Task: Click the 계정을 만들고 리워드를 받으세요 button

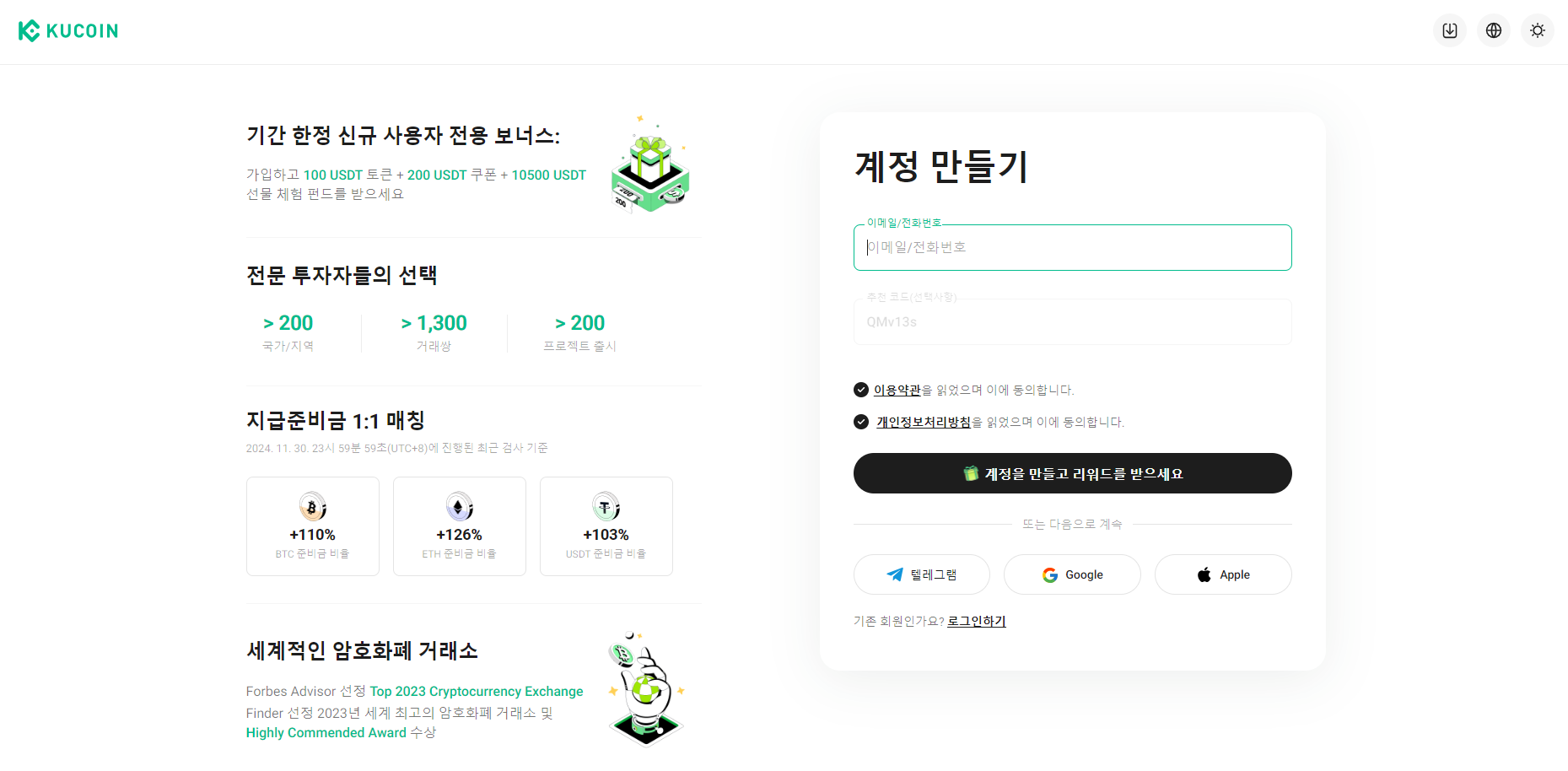Action: point(1073,473)
